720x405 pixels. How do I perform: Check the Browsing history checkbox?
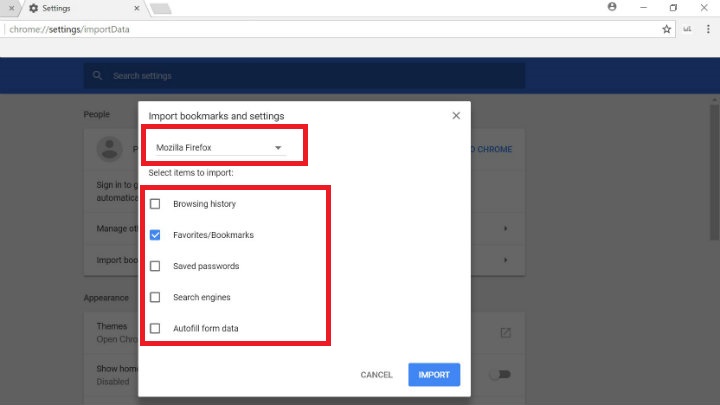tap(155, 204)
